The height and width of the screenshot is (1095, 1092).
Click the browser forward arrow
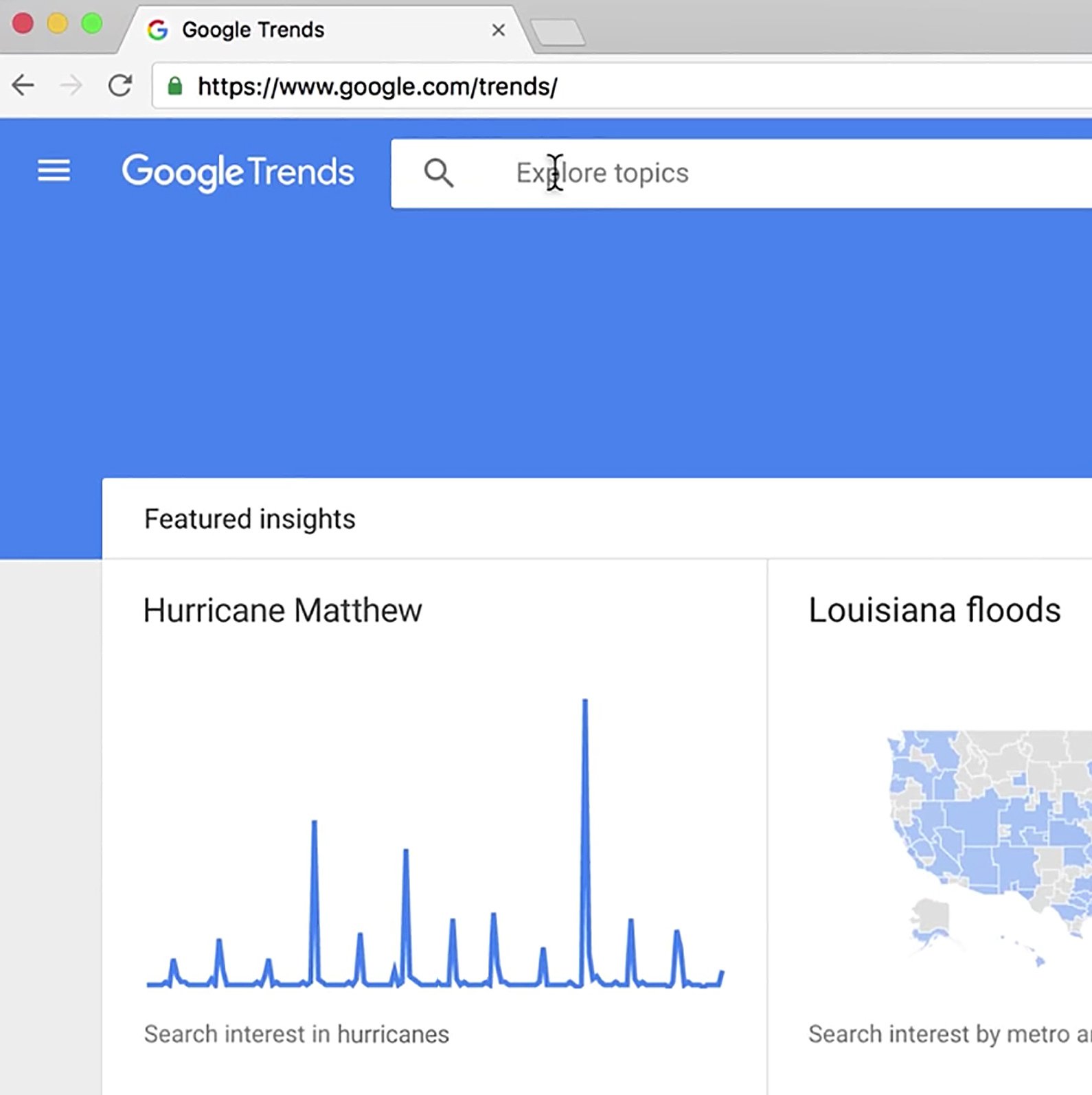click(x=71, y=86)
